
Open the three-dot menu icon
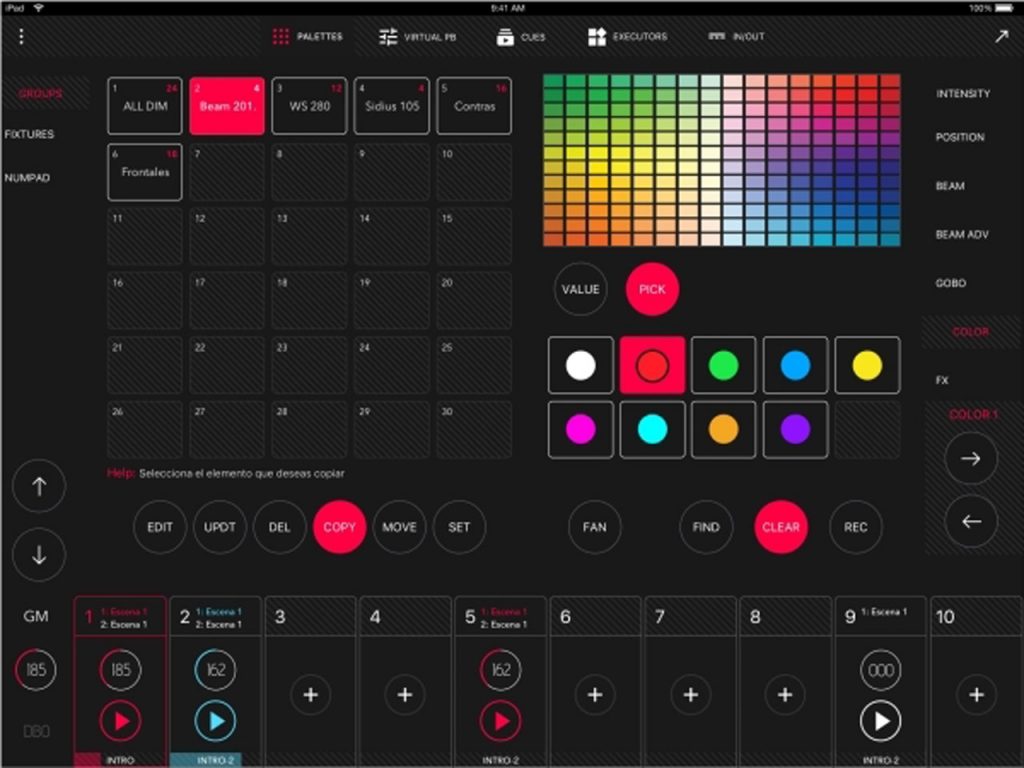pyautogui.click(x=21, y=37)
